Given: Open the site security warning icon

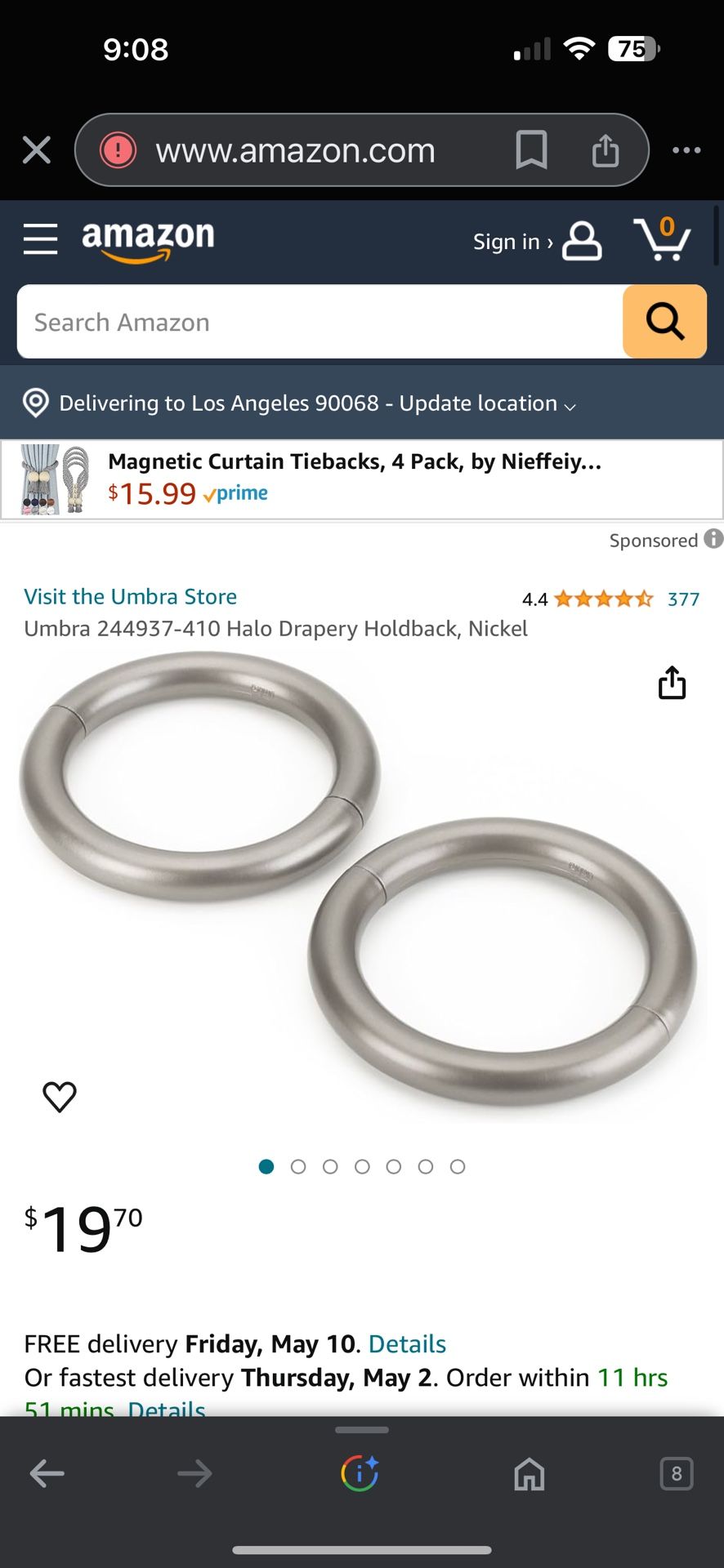Looking at the screenshot, I should point(118,150).
